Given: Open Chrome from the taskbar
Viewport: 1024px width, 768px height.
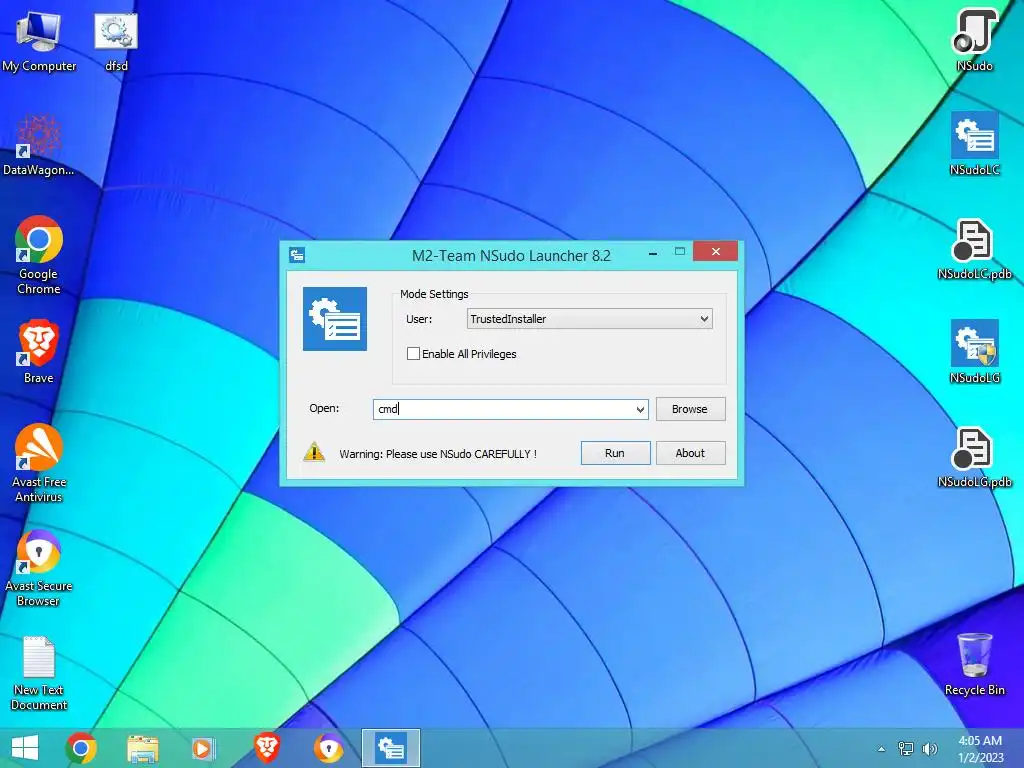Looking at the screenshot, I should (81, 748).
